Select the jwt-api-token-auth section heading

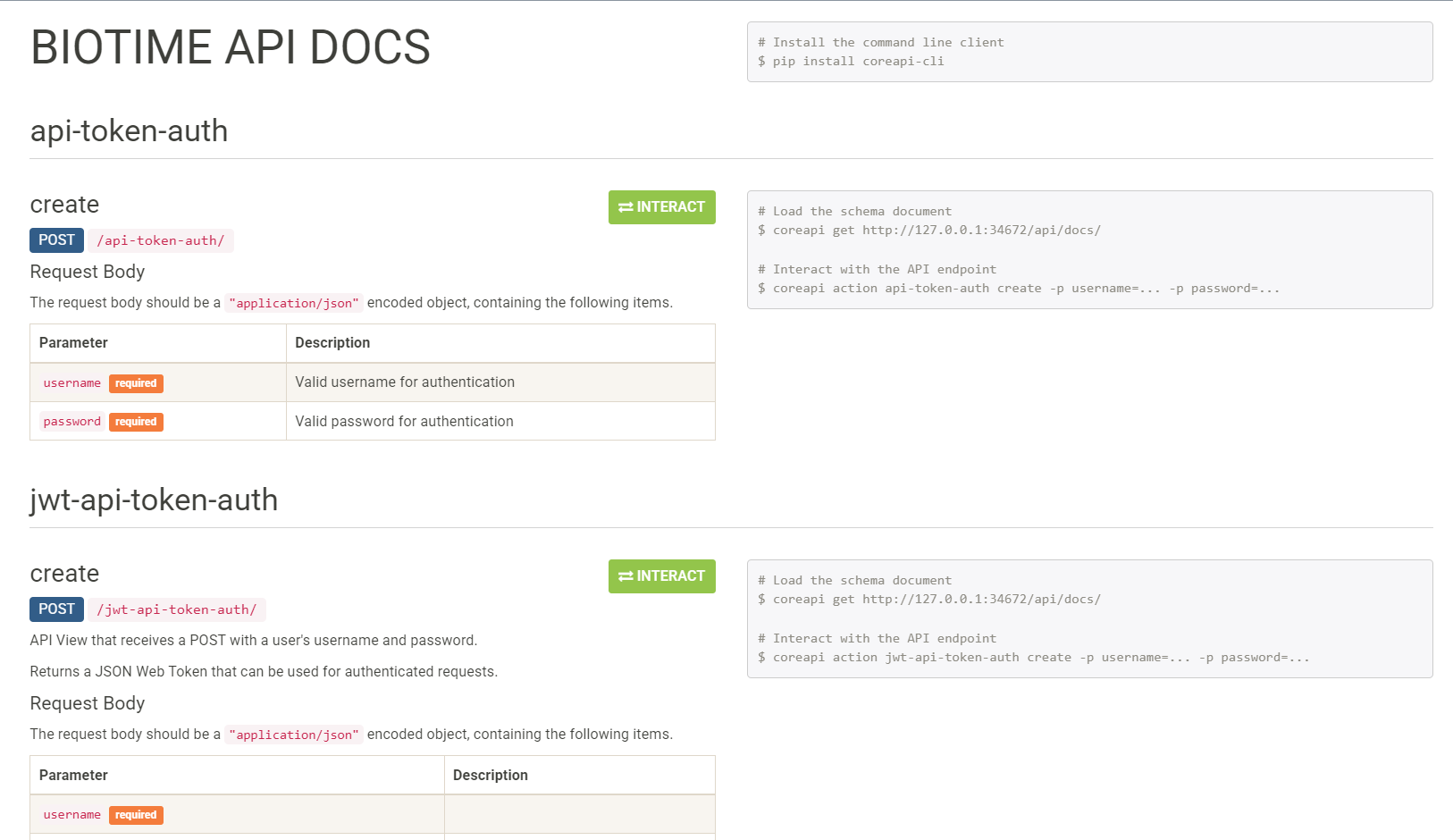coord(154,500)
